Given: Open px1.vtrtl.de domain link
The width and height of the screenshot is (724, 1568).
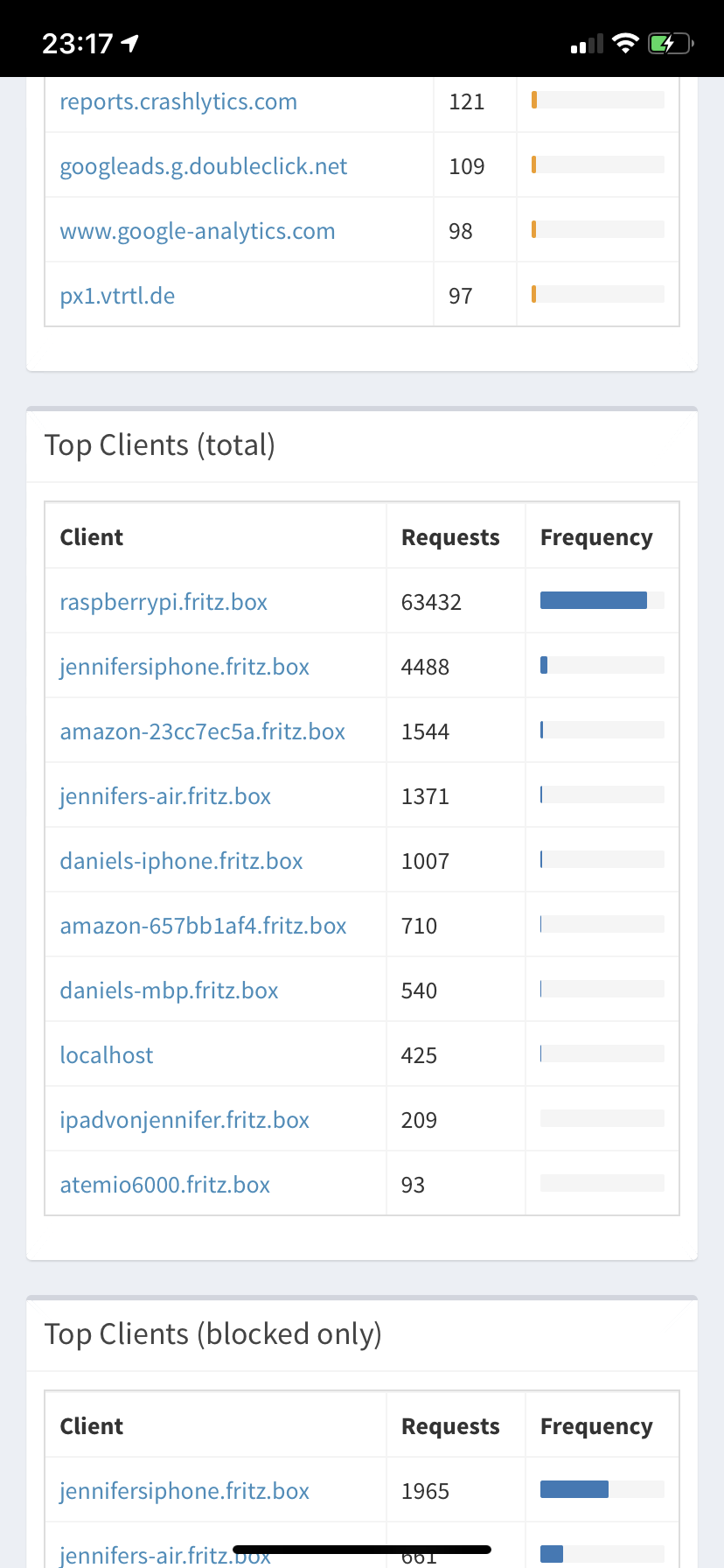Looking at the screenshot, I should pyautogui.click(x=117, y=296).
